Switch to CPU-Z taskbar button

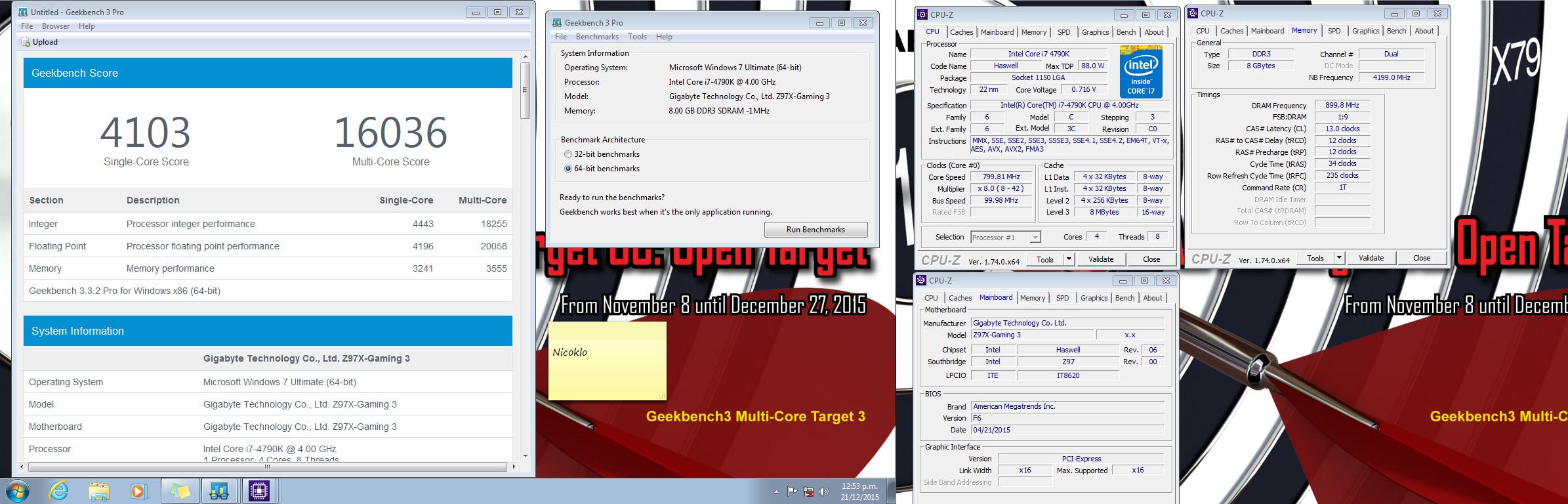(x=259, y=491)
